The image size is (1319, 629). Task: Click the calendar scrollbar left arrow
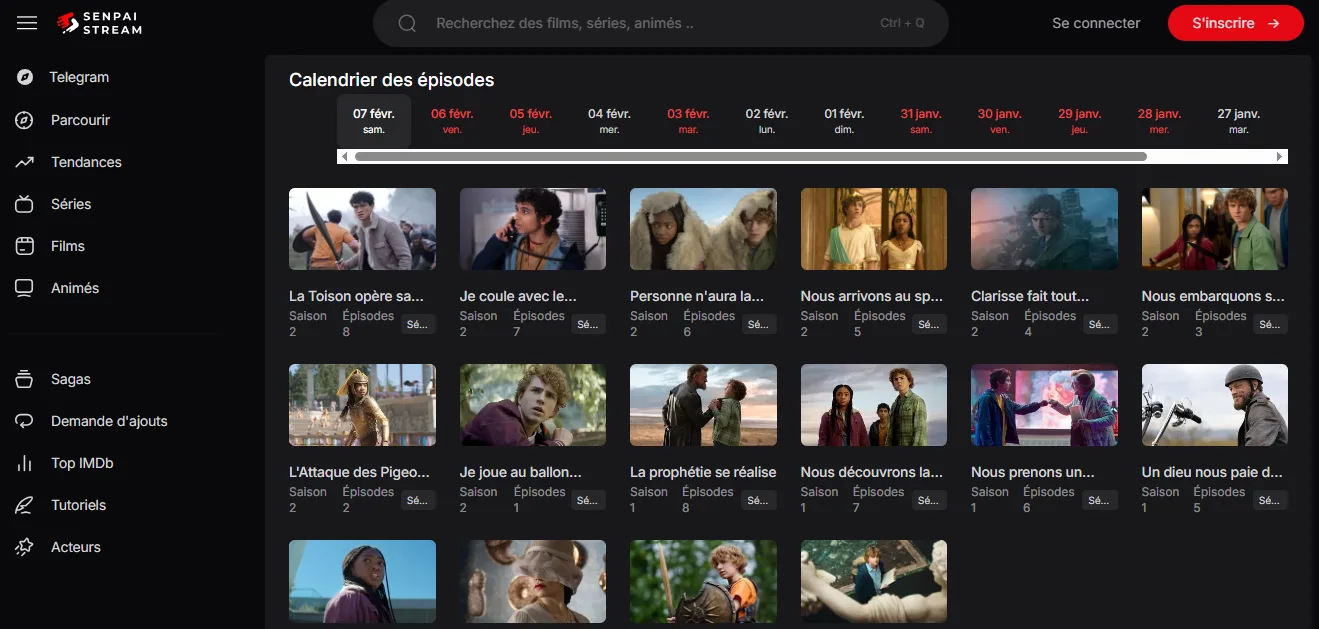[345, 157]
